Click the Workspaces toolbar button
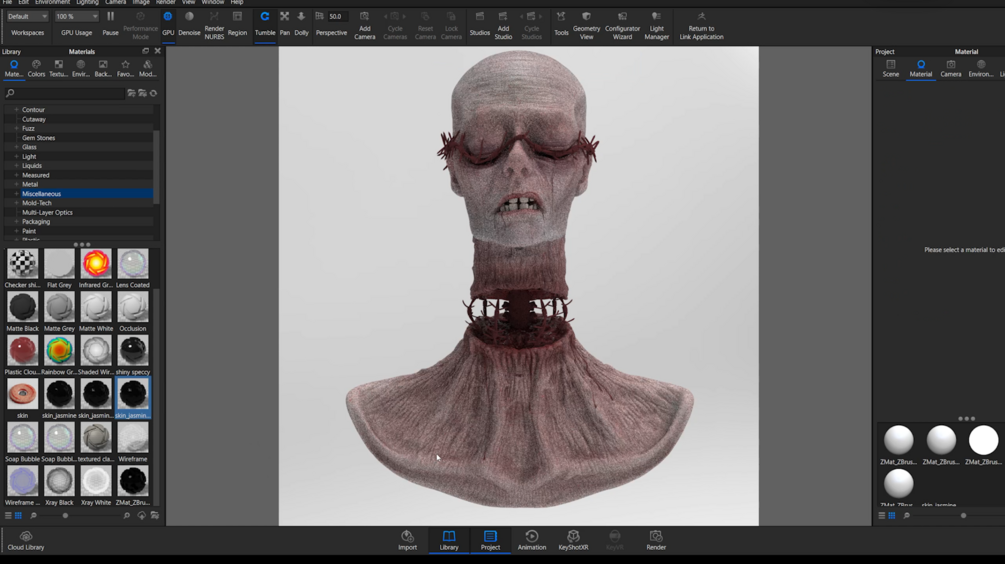 coord(28,32)
